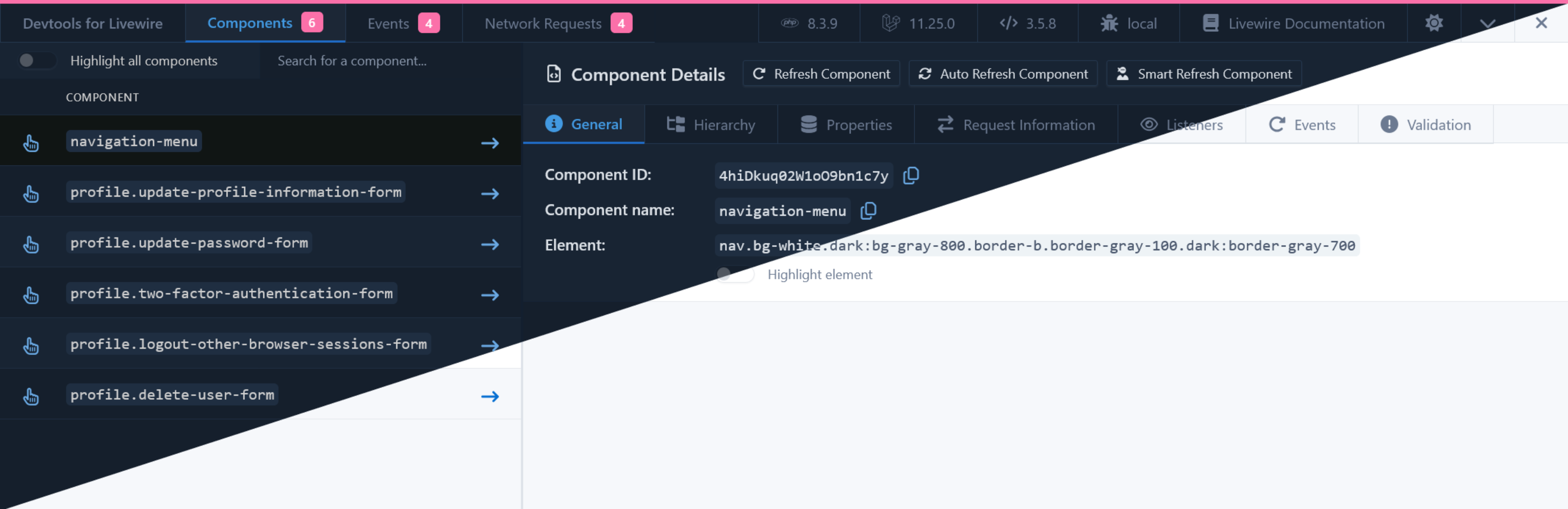Select the profile.two-factor-authentication-form row
Viewport: 1568px width, 509px height.
261,292
